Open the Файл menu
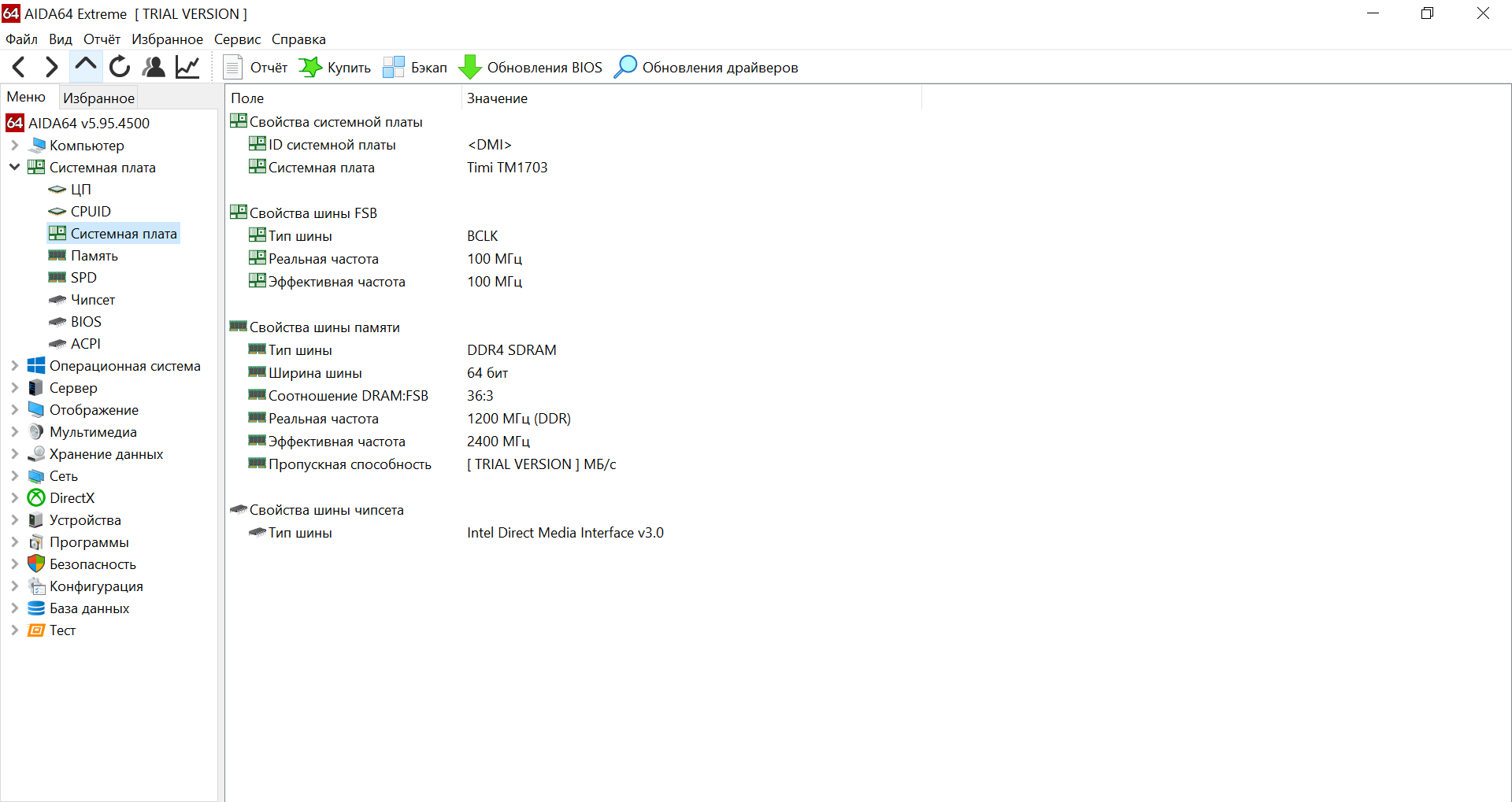 point(22,39)
